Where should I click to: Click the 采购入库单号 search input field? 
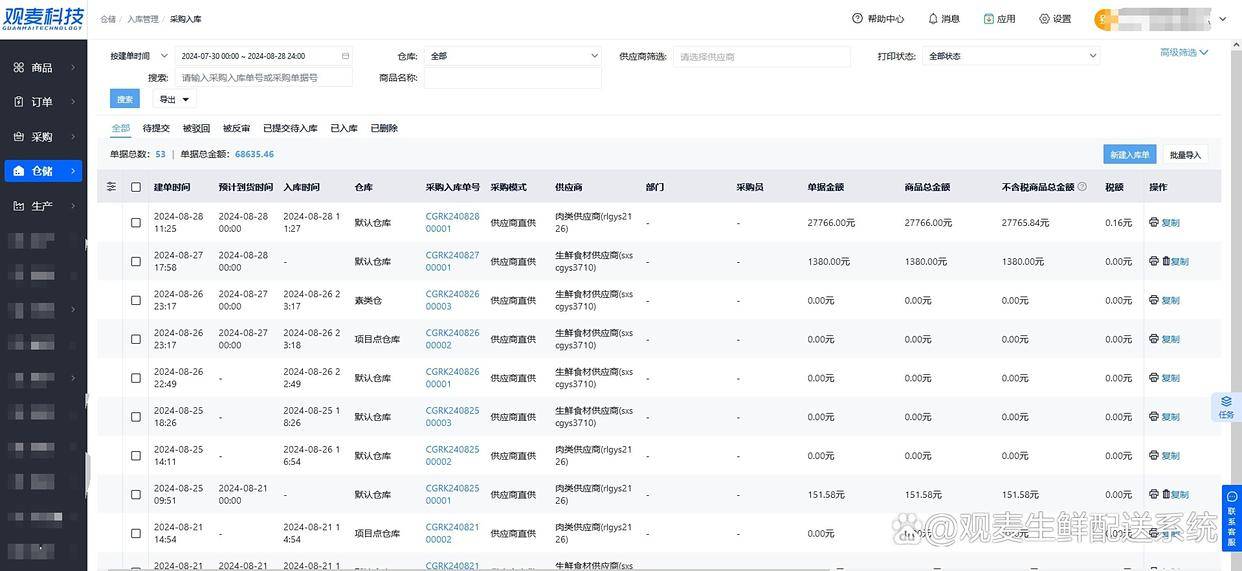(x=264, y=78)
